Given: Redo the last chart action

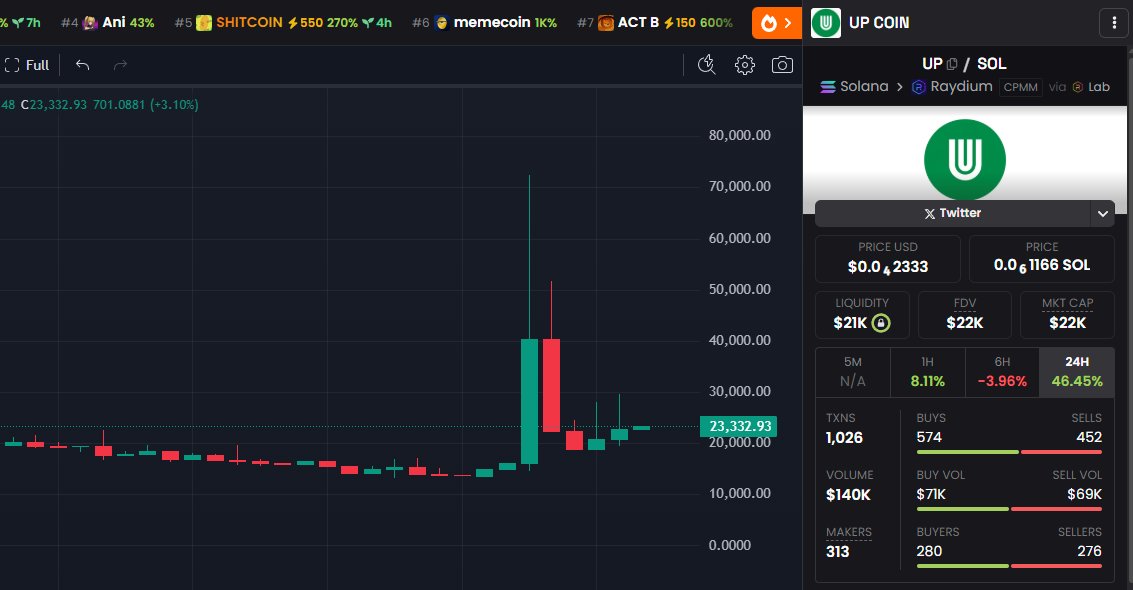Looking at the screenshot, I should 120,65.
